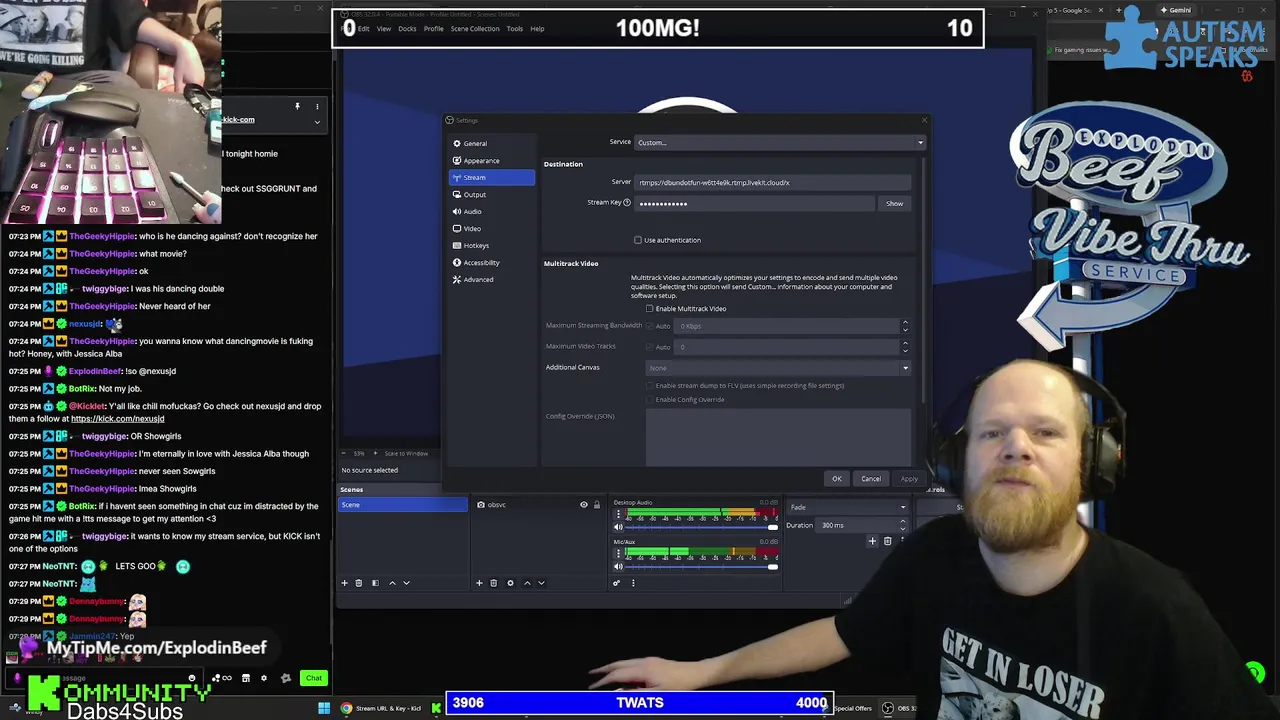Image resolution: width=1280 pixels, height=720 pixels.
Task: Open kick.com/nexusjd link in chat
Action: click(117, 419)
